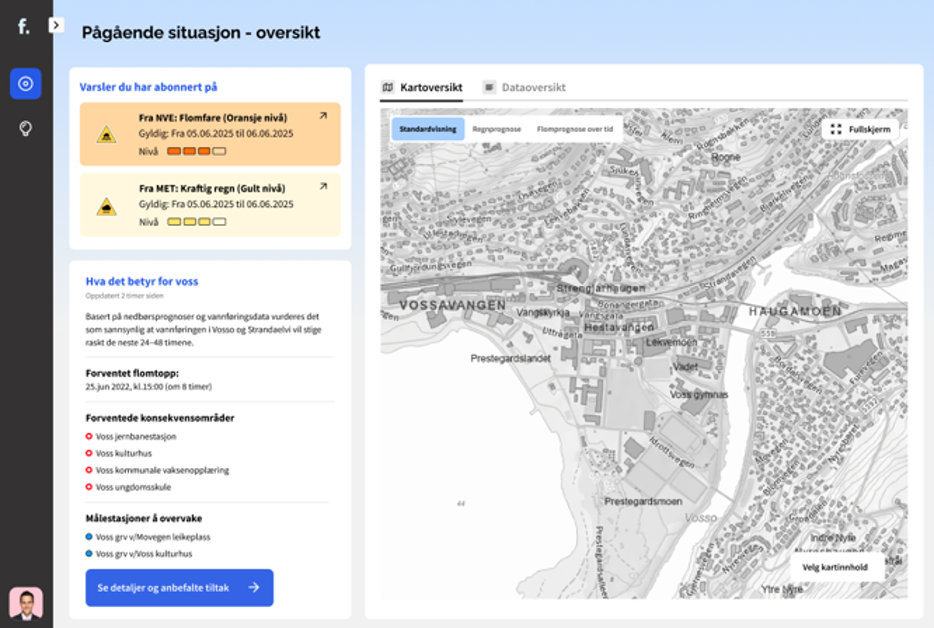Select Voss ungdomsskule consequence area

pos(128,487)
